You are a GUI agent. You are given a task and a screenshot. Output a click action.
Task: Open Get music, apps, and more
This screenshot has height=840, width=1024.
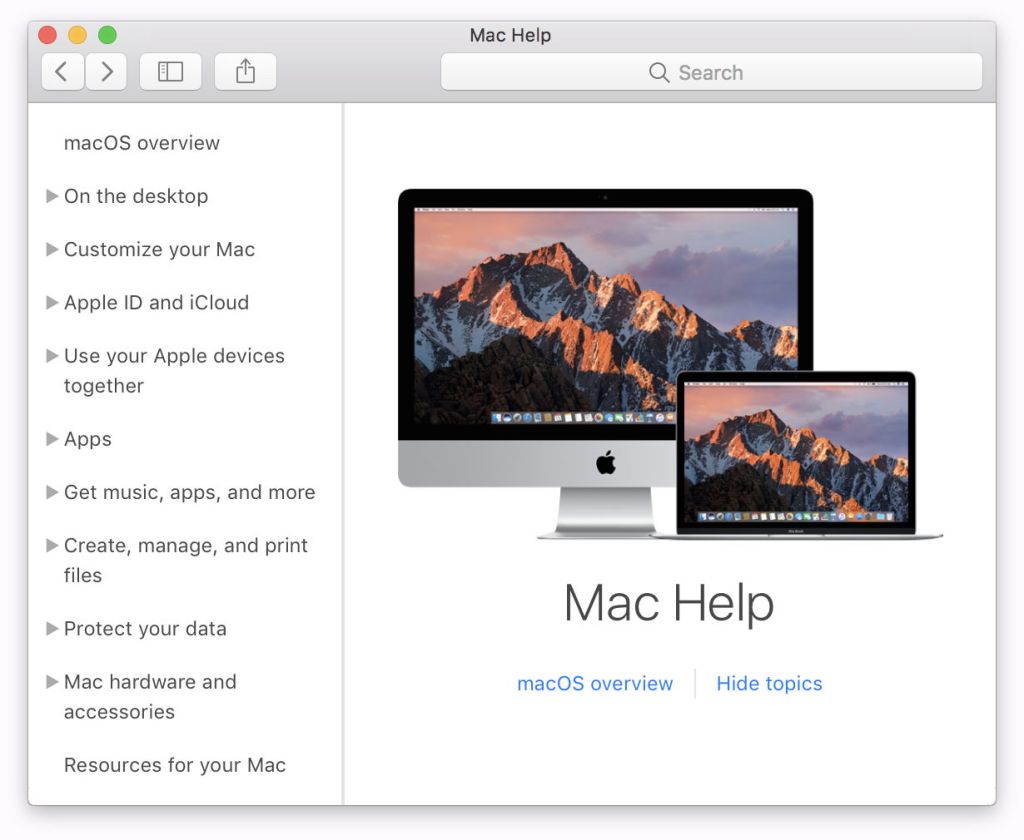[x=189, y=492]
